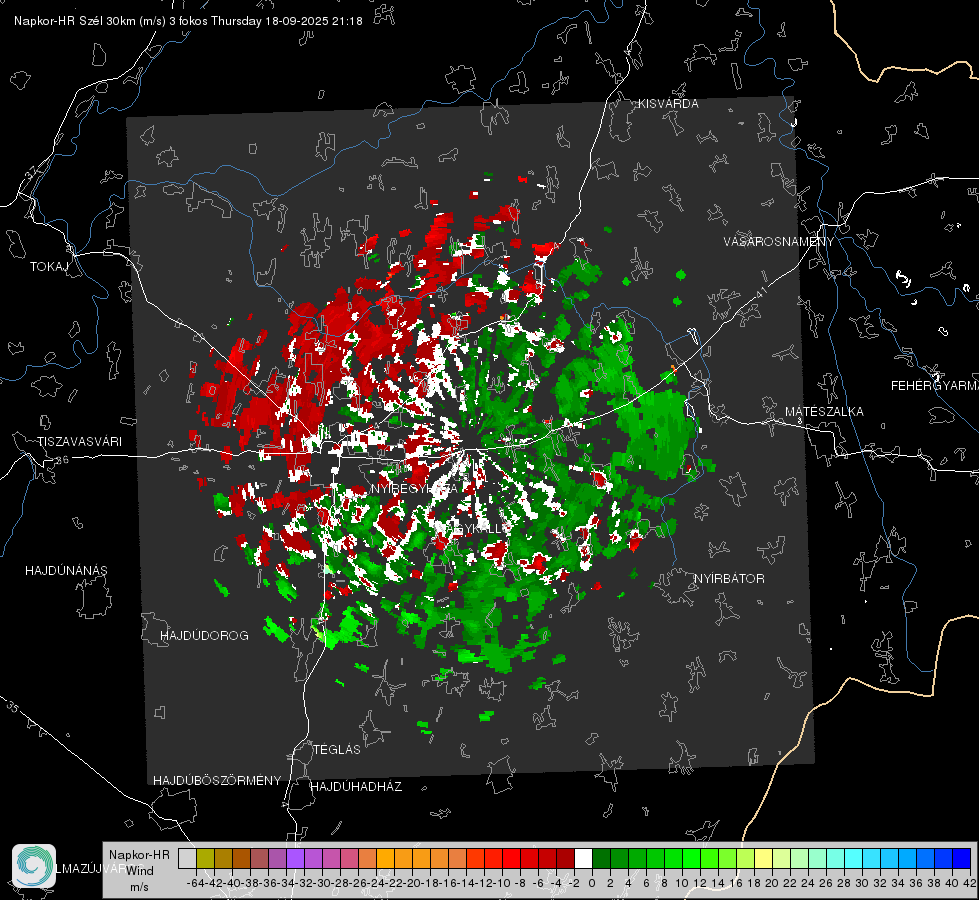Pick the dark blue rightmost legend swatch

pos(962,858)
